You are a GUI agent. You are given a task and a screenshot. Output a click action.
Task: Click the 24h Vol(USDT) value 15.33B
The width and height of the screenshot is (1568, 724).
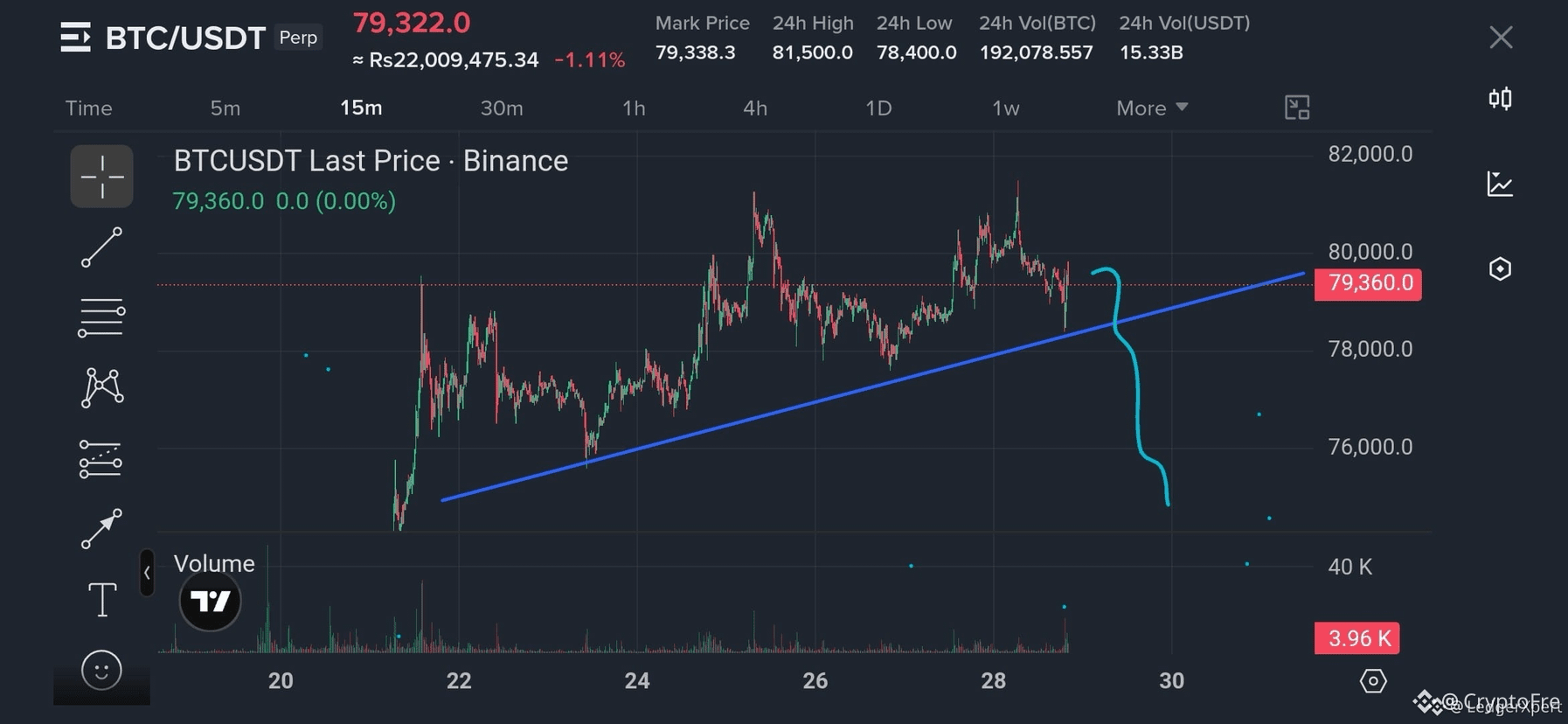click(1151, 53)
